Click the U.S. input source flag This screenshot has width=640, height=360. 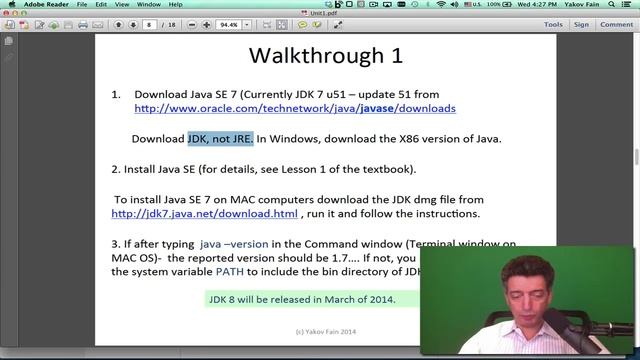[x=473, y=4]
